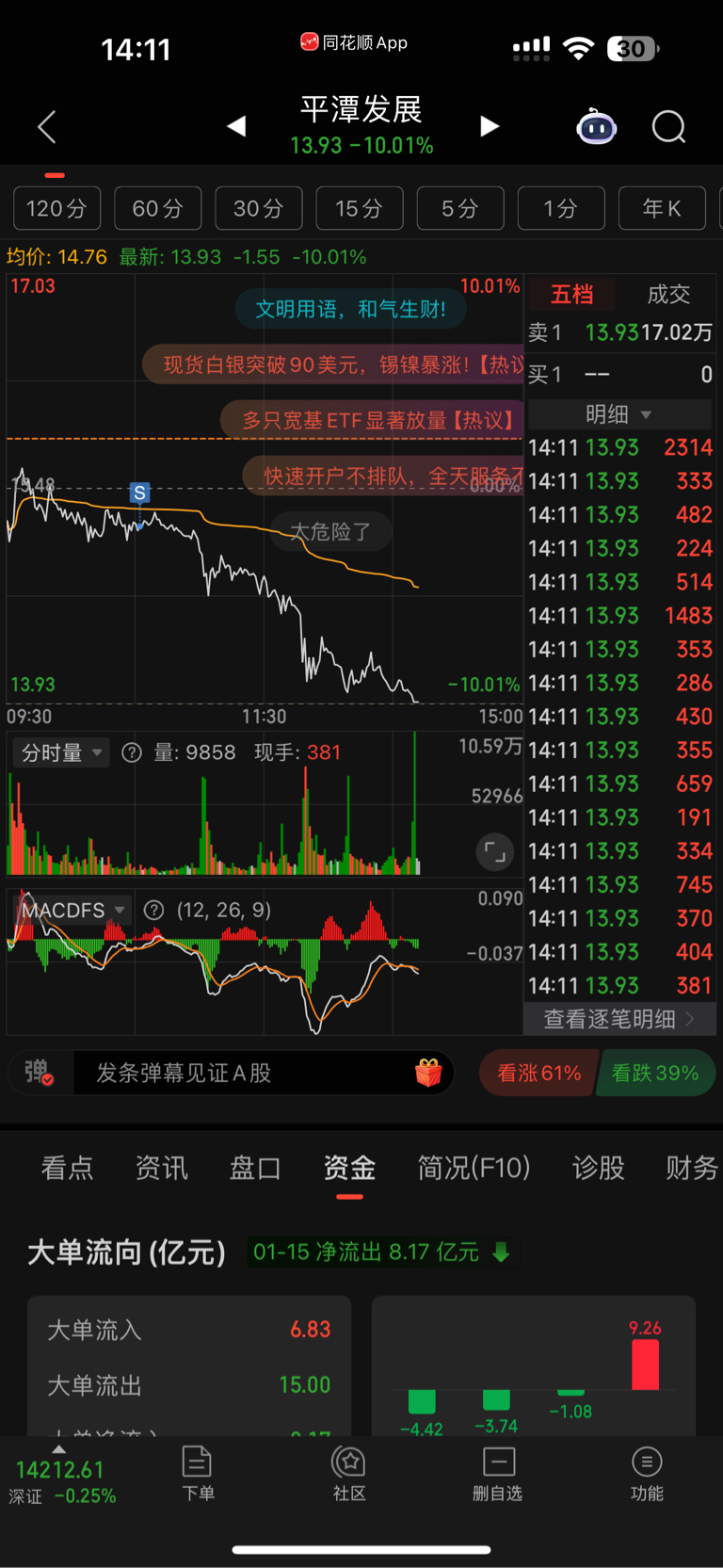Screen dimensions: 723x1568
Task: Tap the 深证 14212.61 index ticker
Action: (x=61, y=1481)
